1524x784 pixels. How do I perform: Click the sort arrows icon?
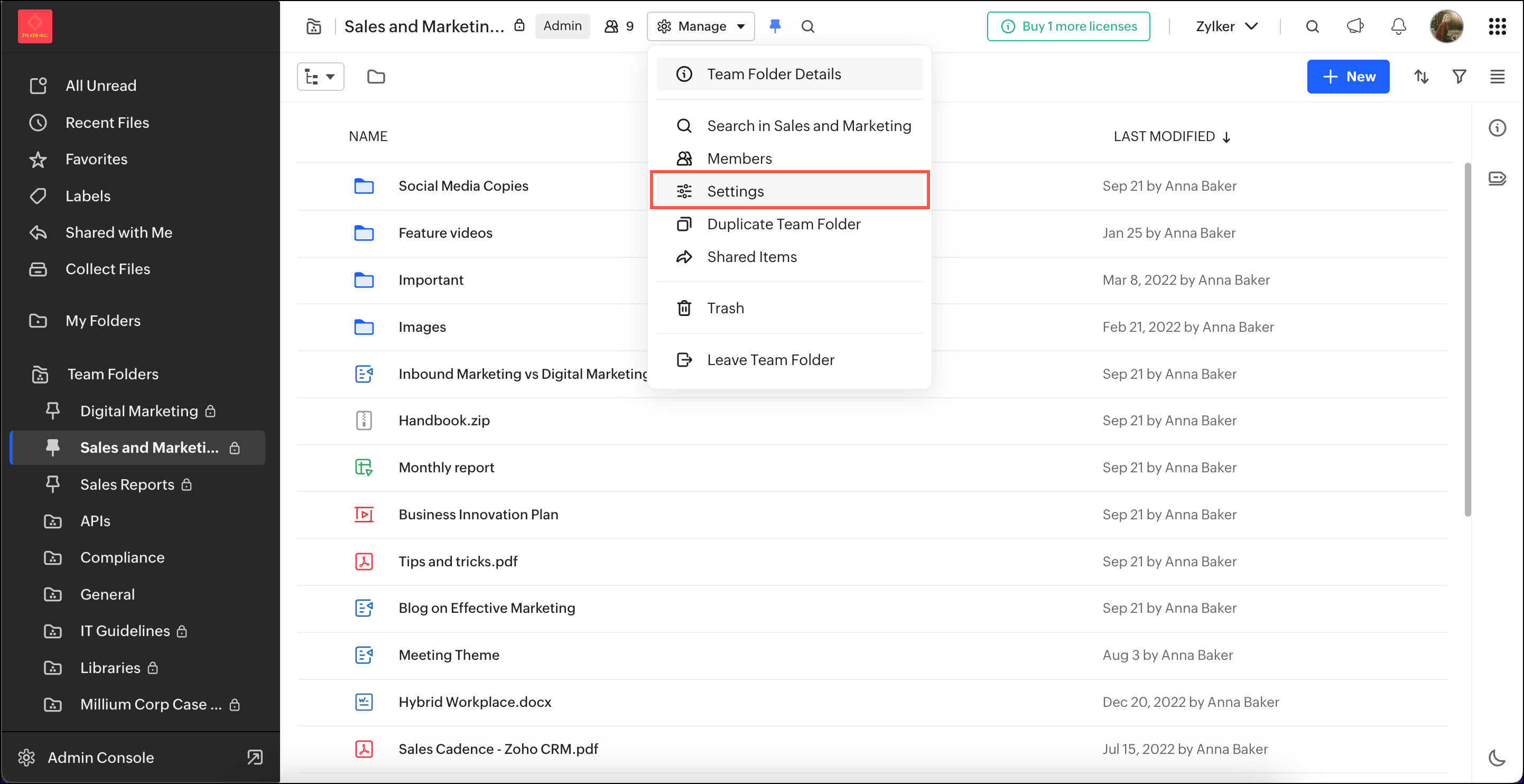coord(1421,76)
